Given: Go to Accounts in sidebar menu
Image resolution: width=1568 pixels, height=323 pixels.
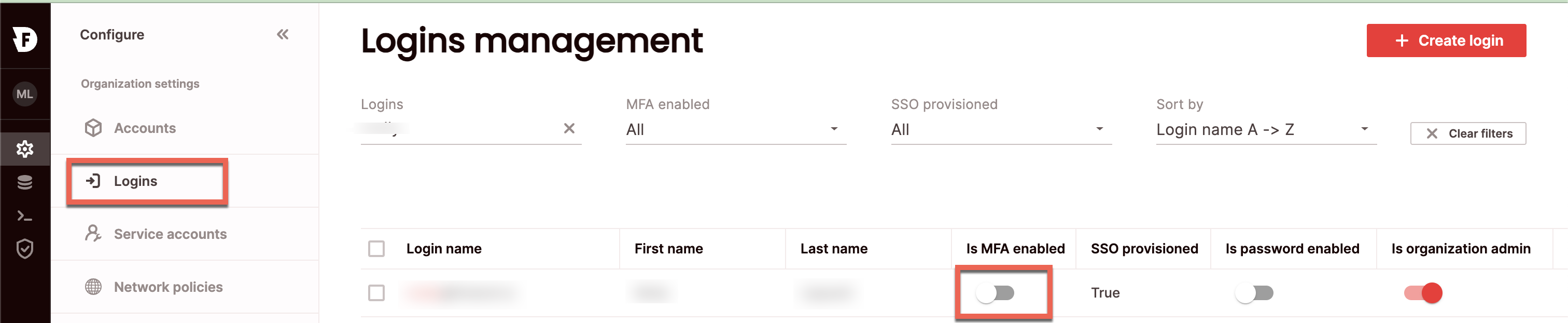Looking at the screenshot, I should click(145, 128).
